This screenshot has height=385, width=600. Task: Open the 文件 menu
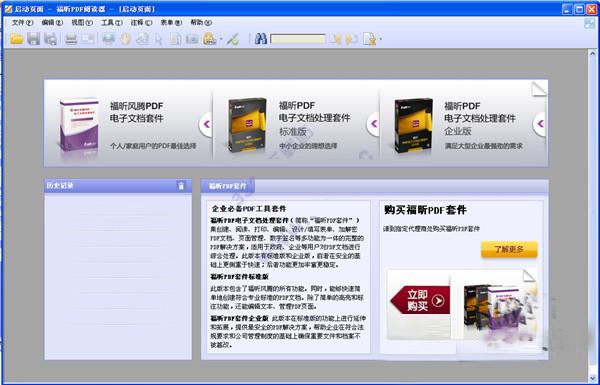(x=23, y=23)
